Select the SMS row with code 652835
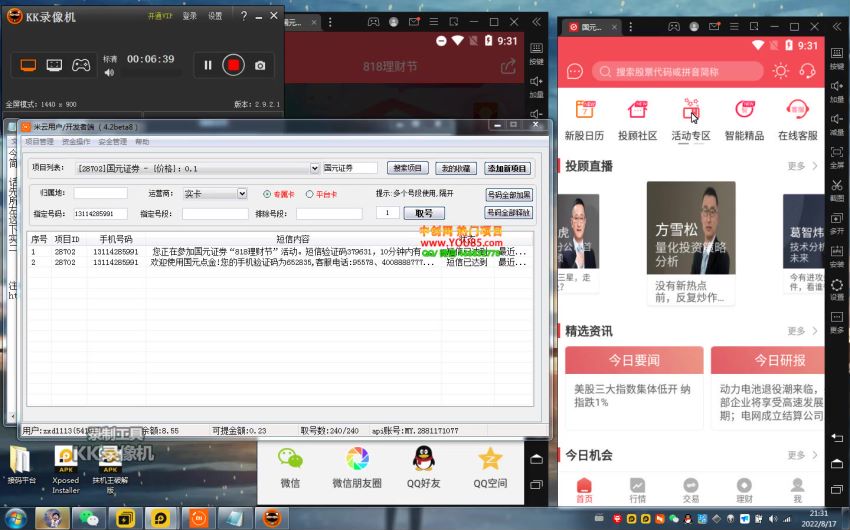The width and height of the screenshot is (850, 530). [279, 262]
